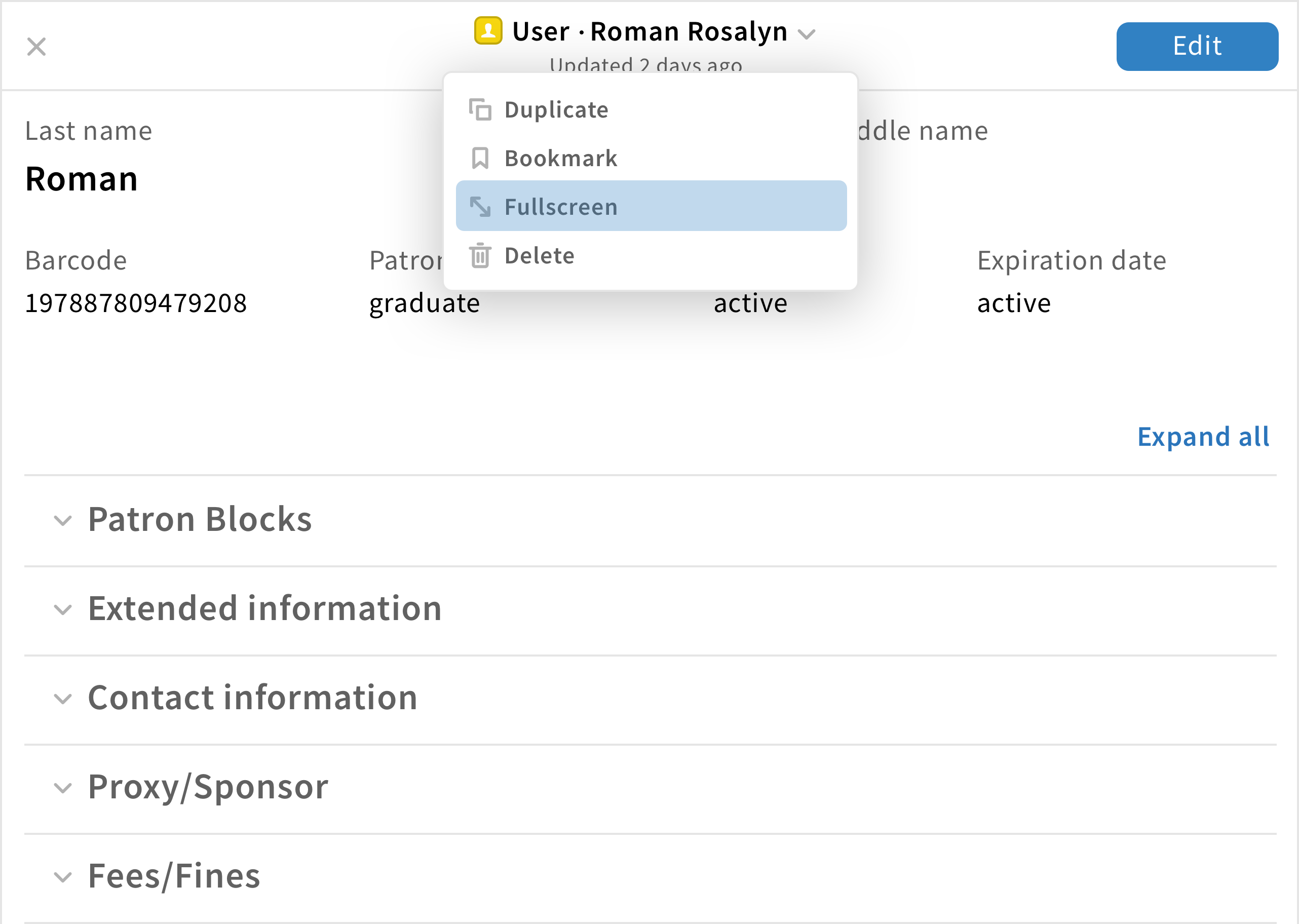Viewport: 1299px width, 924px height.
Task: Click the barcode value 197887809479208
Action: [x=136, y=303]
